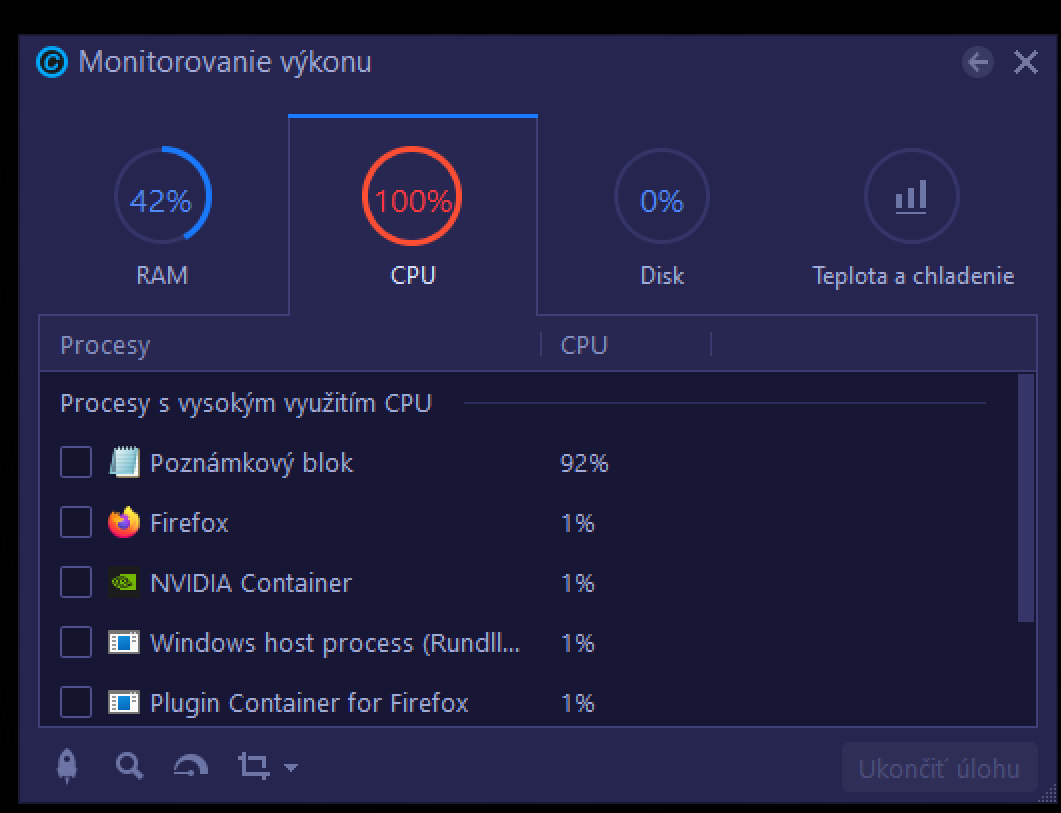Screen dimensions: 1061x813
Task: Click the speedometer gauge icon
Action: coord(191,767)
